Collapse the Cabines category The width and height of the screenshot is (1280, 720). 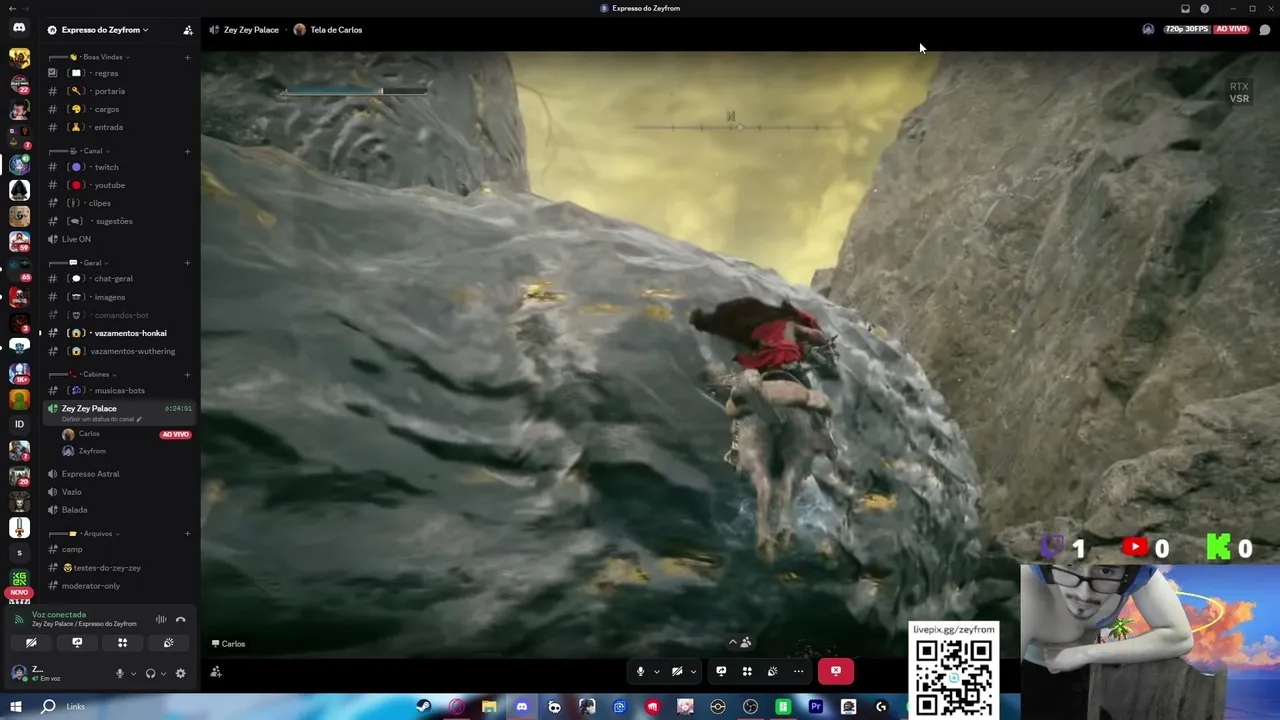[96, 375]
